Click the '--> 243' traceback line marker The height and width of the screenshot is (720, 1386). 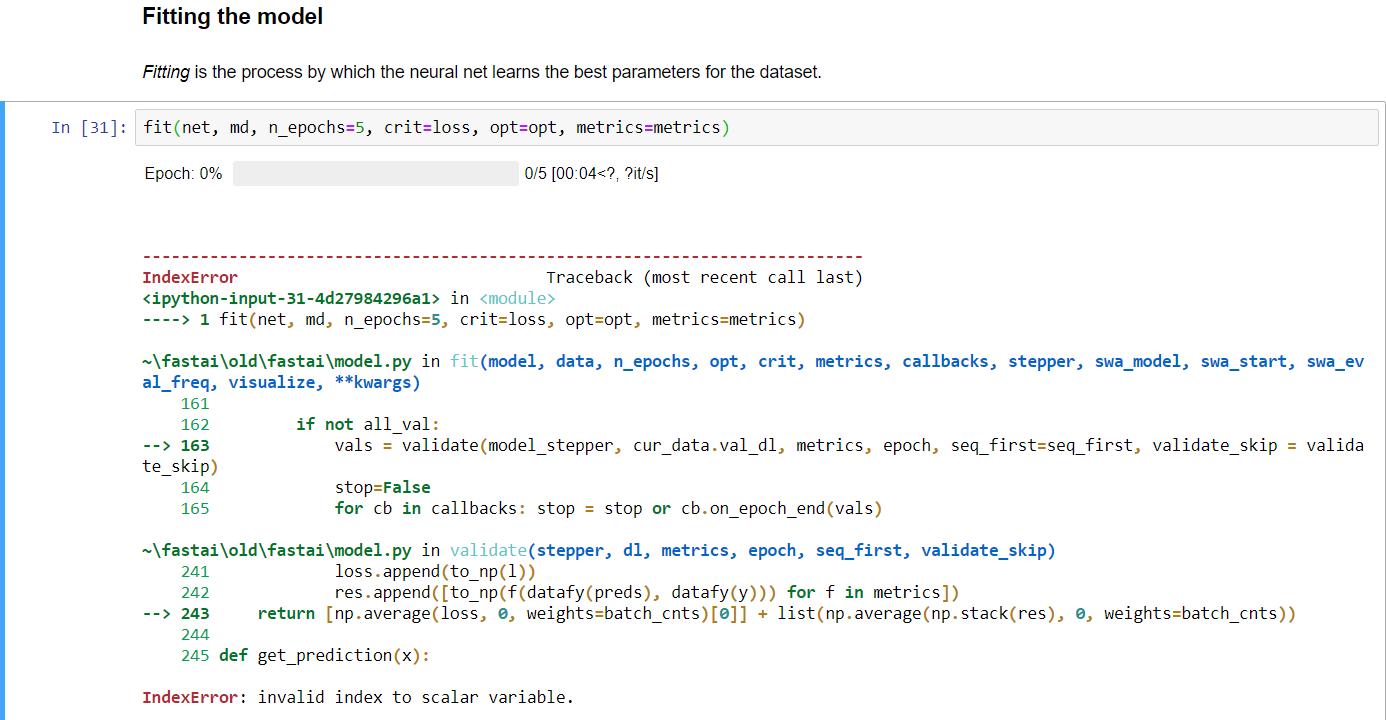(176, 614)
